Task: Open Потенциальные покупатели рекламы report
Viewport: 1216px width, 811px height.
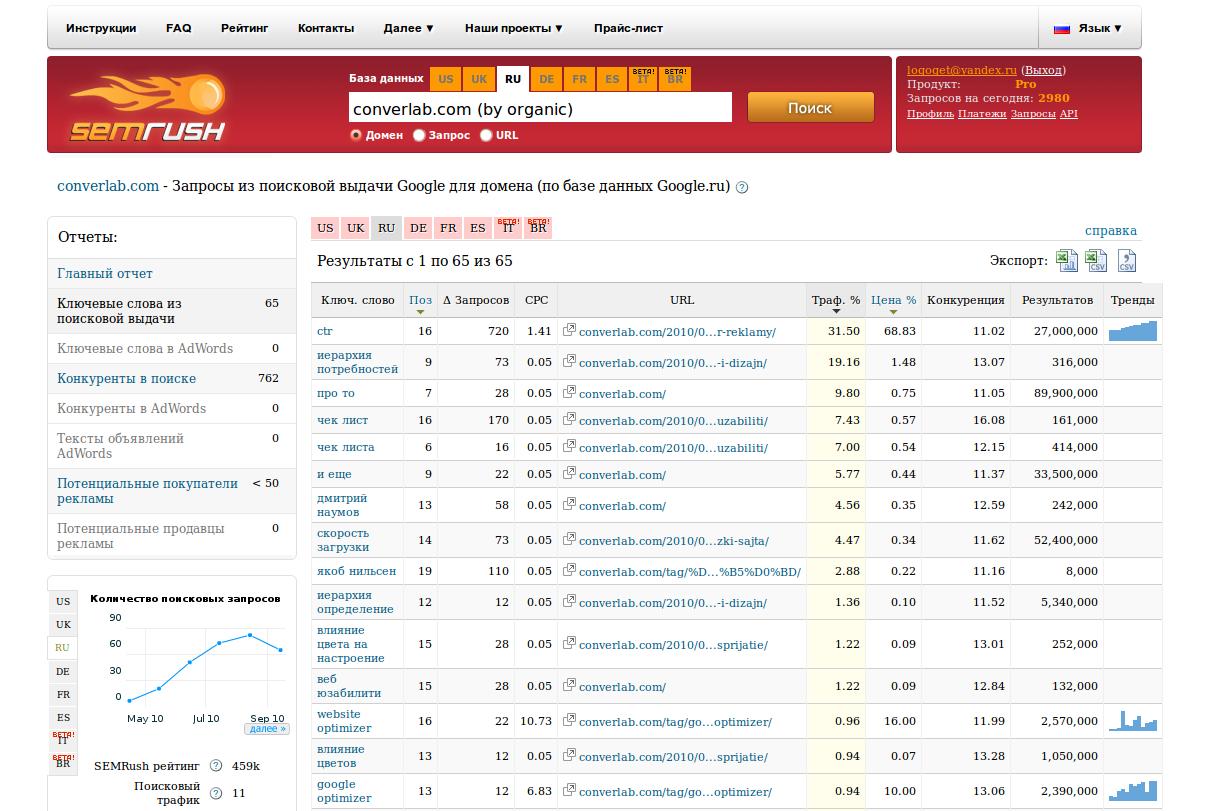Action: tap(147, 491)
